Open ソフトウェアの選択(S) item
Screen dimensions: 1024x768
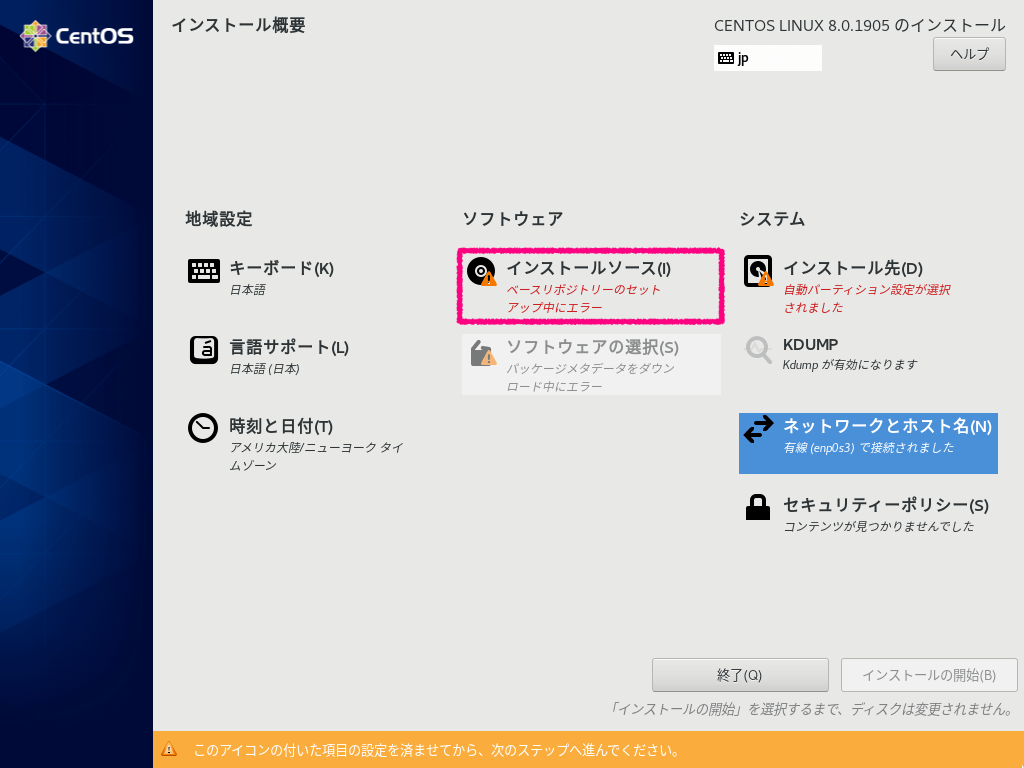pos(591,364)
